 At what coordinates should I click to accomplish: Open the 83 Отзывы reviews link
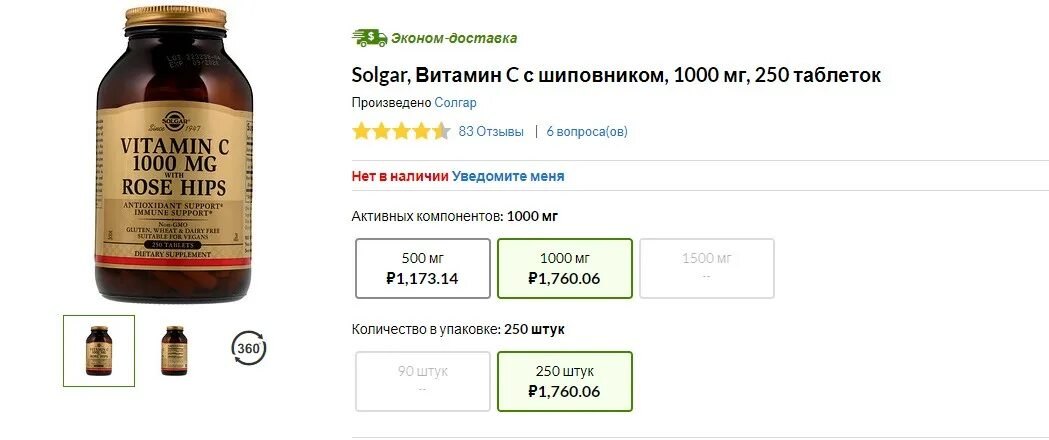(491, 131)
